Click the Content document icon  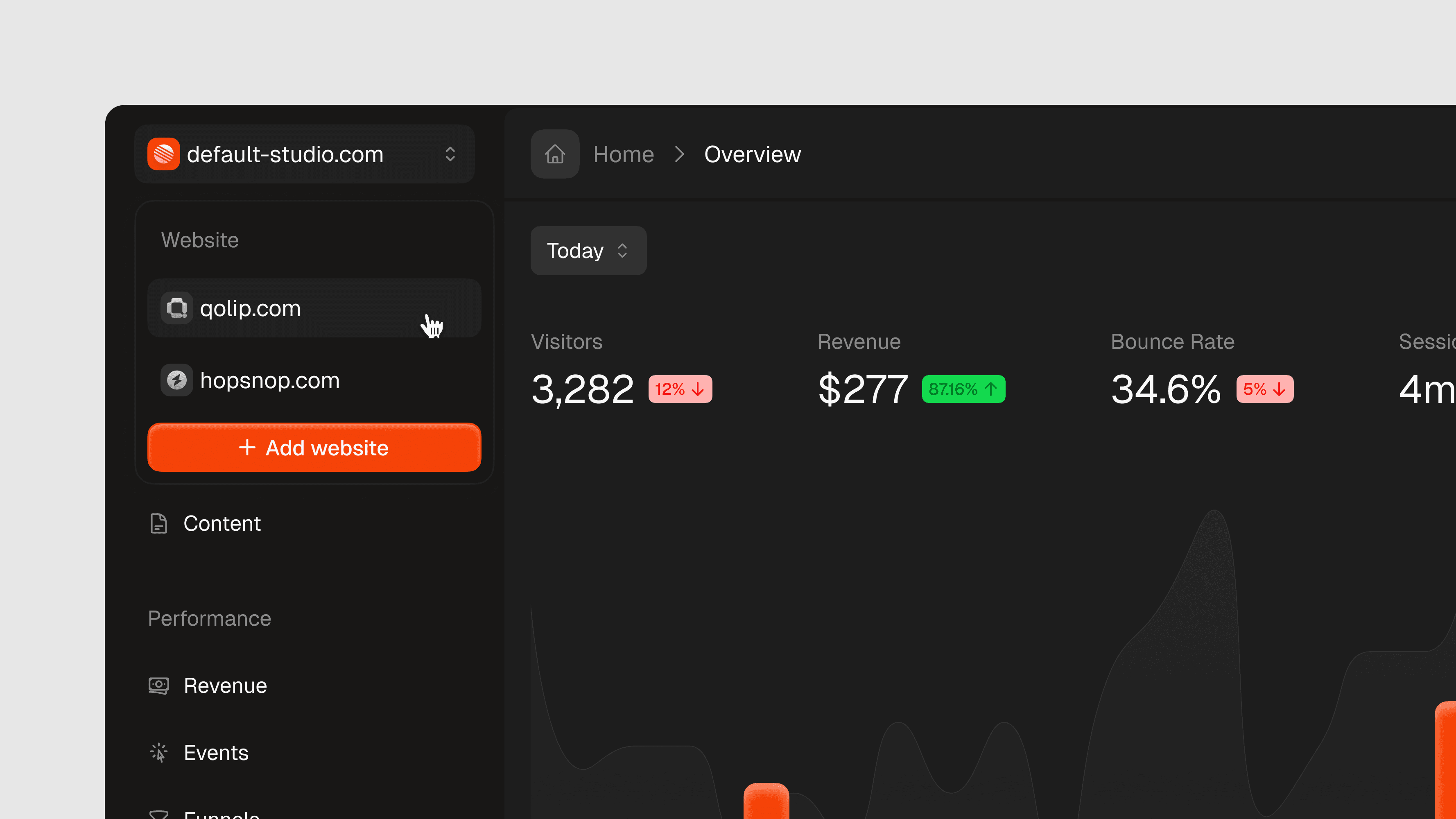(x=159, y=523)
